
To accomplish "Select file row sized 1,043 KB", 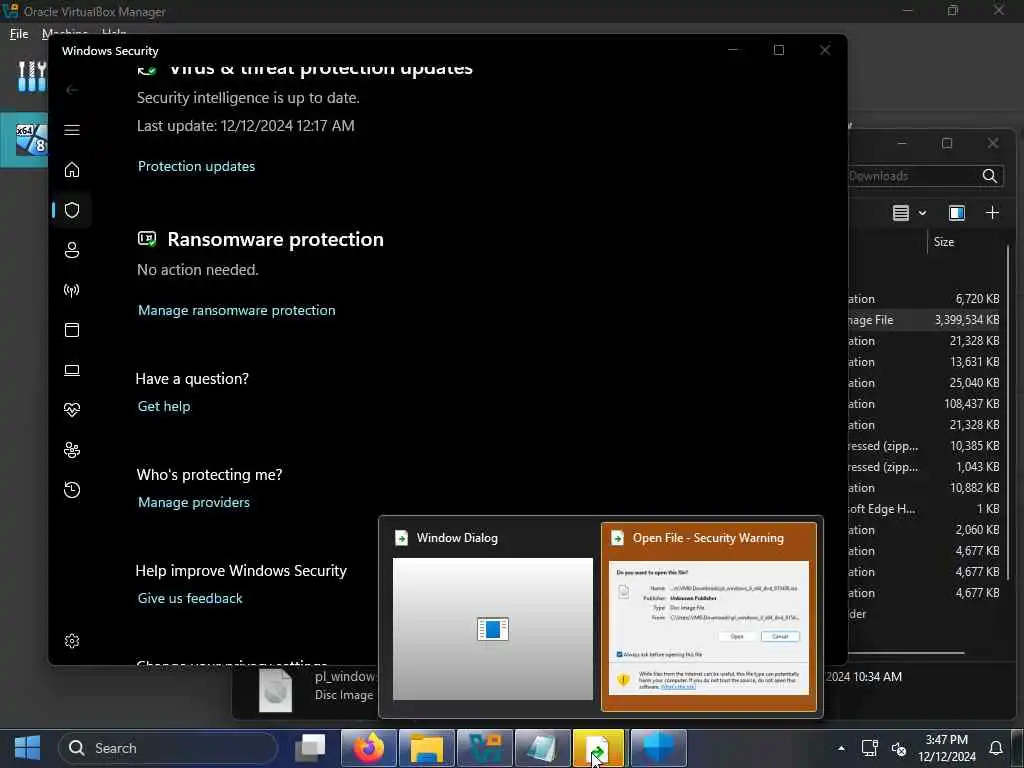I will click(925, 467).
